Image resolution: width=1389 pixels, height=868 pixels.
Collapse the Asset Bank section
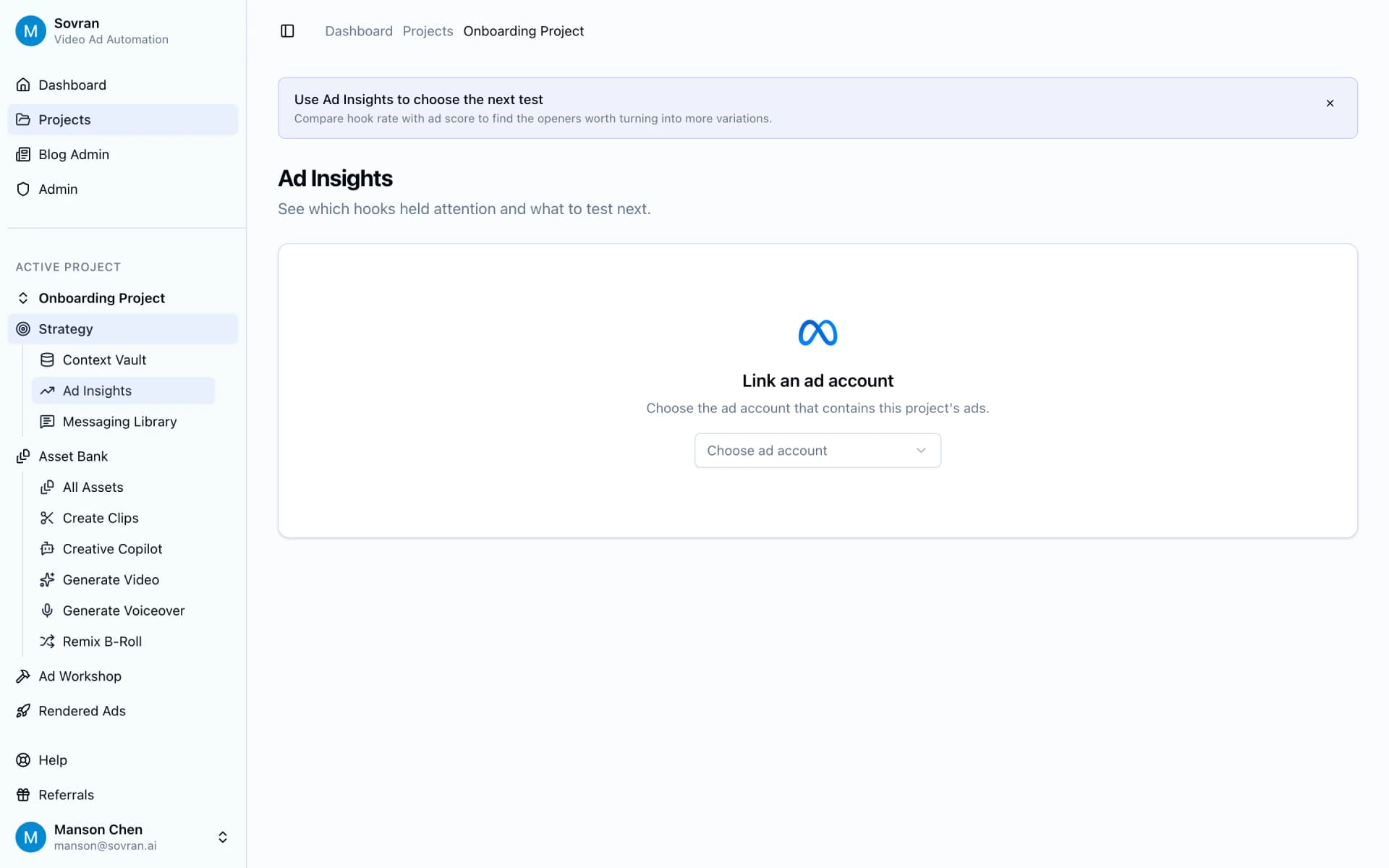[123, 456]
